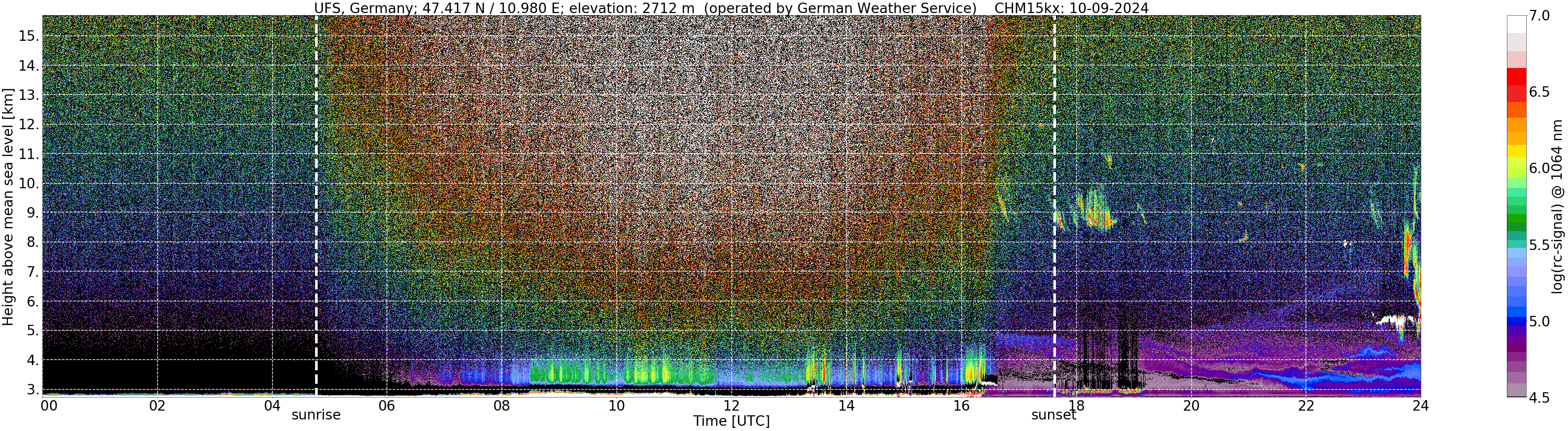Click the '18' time tick label
1568x431 pixels.
point(1076,406)
